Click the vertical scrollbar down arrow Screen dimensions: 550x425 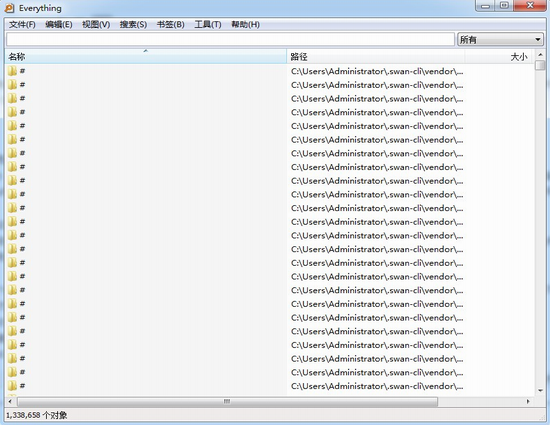tap(540, 391)
